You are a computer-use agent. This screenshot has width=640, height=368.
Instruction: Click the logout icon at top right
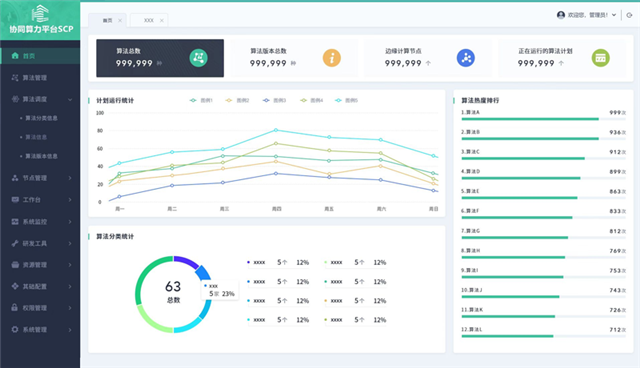(x=629, y=15)
